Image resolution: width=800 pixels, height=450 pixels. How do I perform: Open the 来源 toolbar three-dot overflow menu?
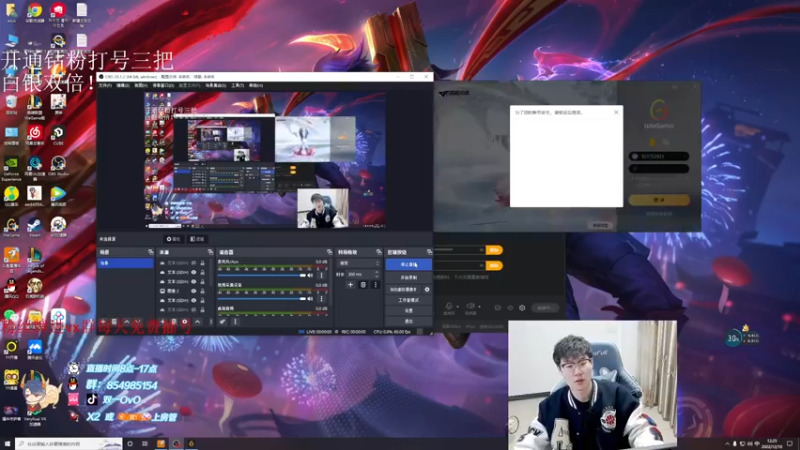pos(211,321)
